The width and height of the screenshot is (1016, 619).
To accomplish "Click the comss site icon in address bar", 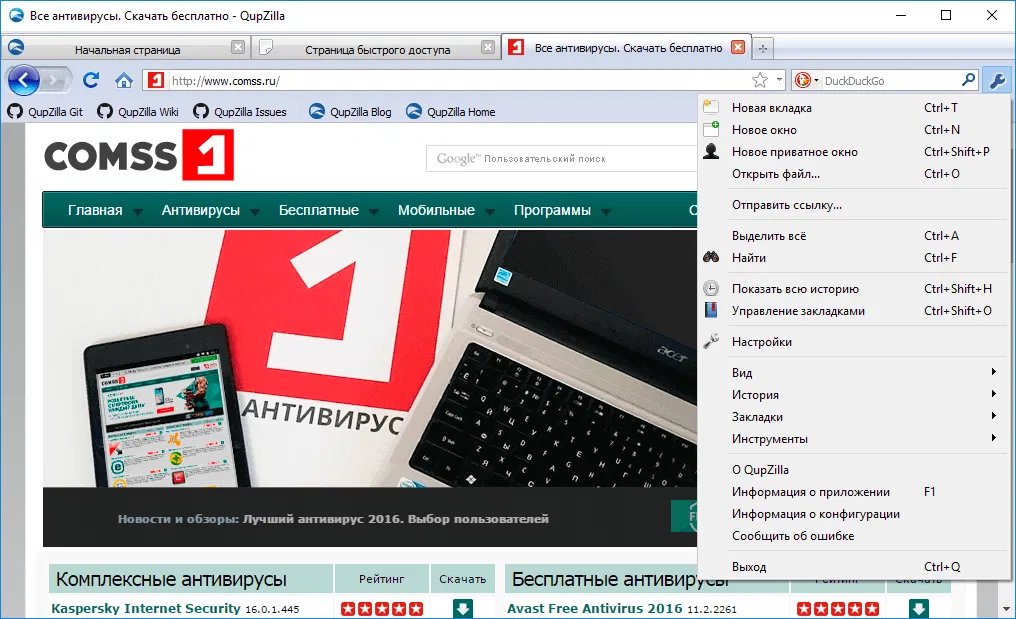I will tap(156, 80).
